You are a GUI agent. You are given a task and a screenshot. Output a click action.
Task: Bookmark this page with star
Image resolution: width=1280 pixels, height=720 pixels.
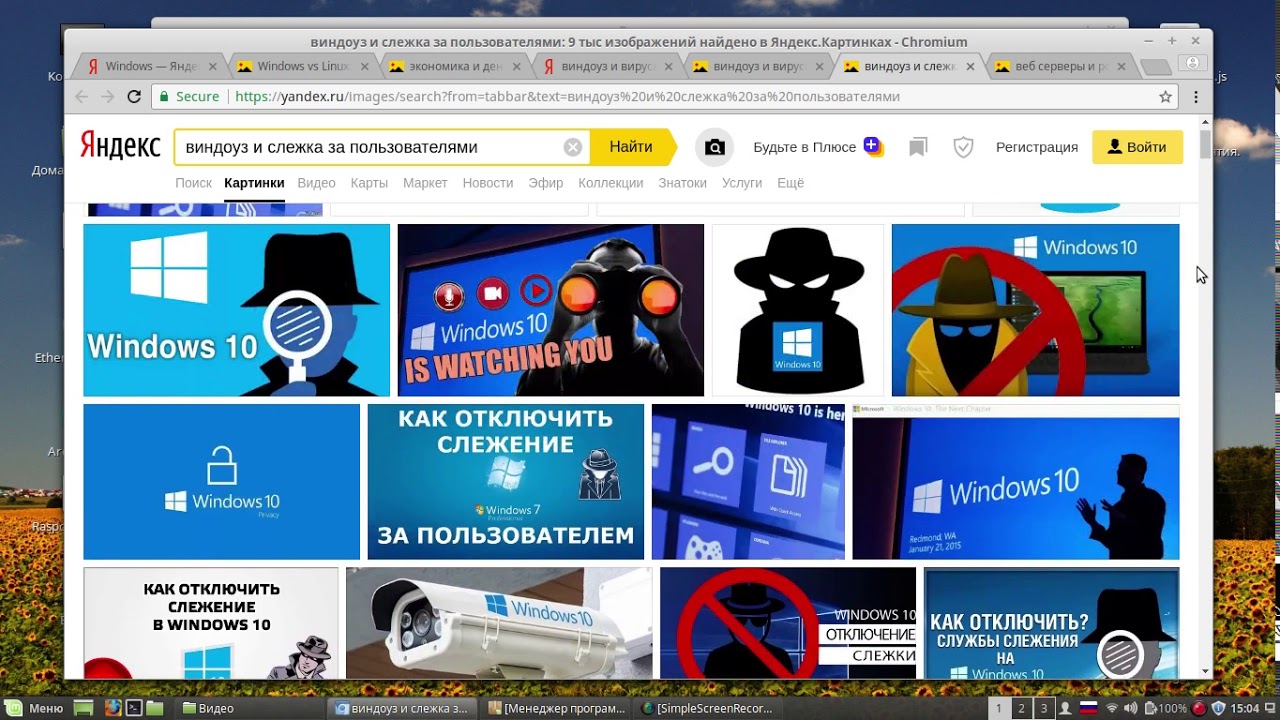(x=1165, y=97)
